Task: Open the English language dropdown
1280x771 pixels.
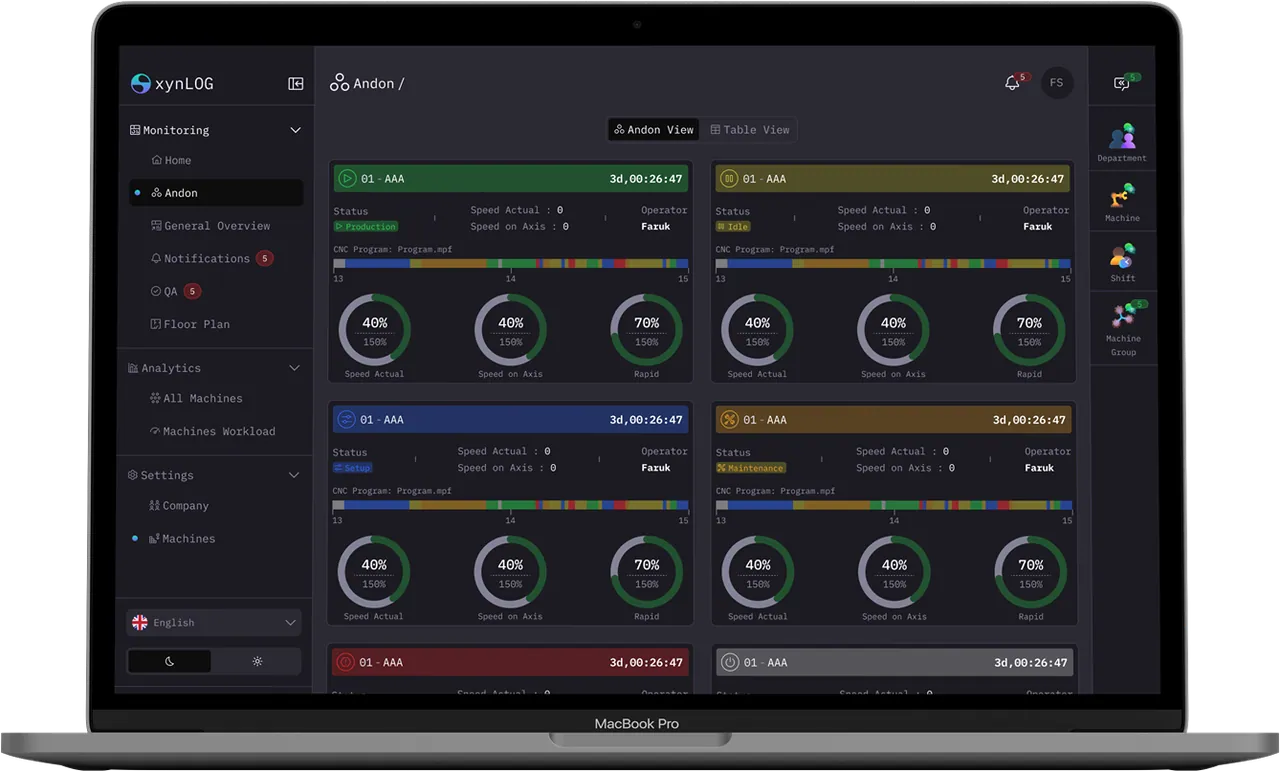Action: [213, 622]
